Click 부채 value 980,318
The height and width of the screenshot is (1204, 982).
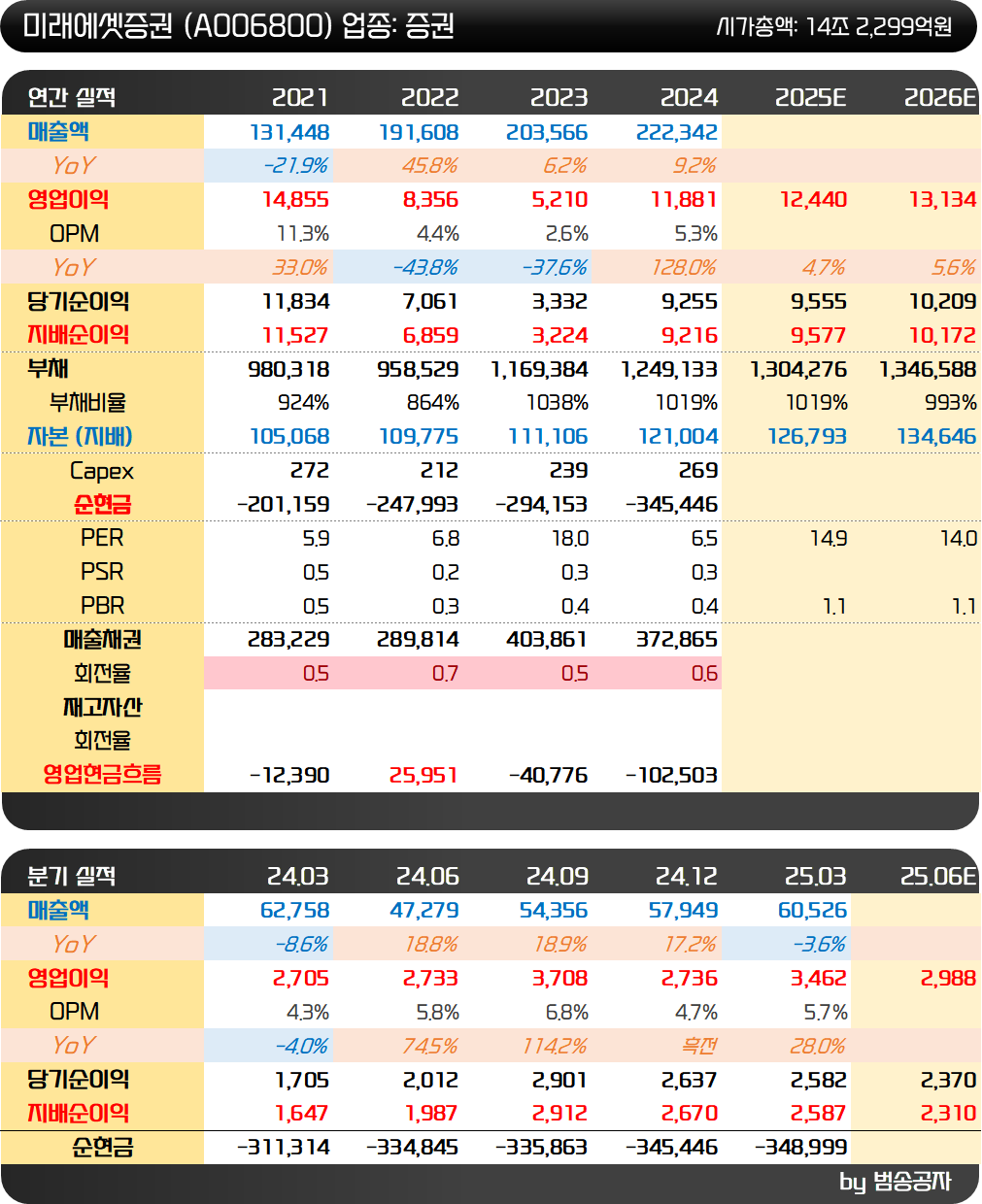(x=289, y=370)
